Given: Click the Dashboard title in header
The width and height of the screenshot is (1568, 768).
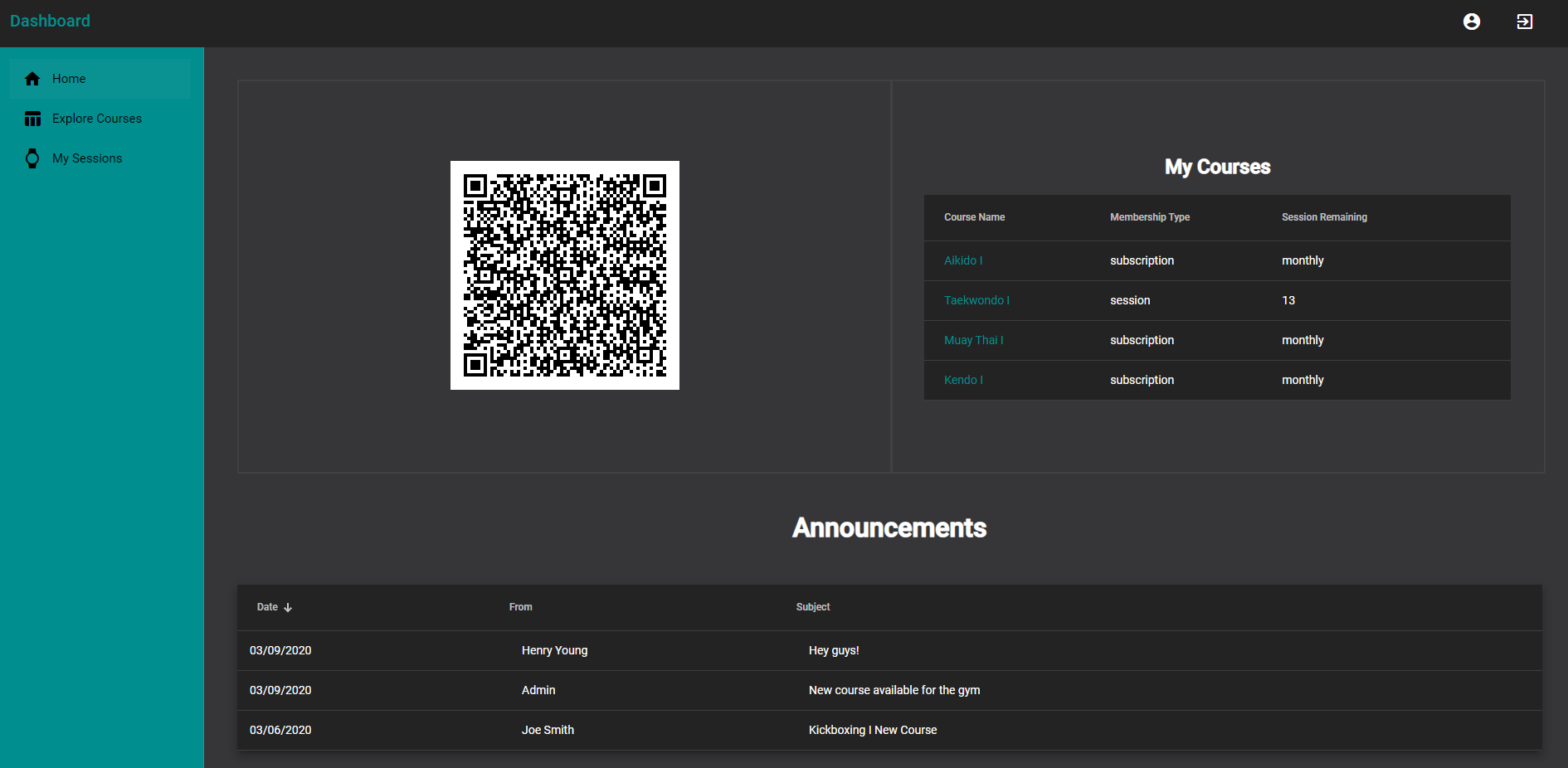Looking at the screenshot, I should [x=50, y=21].
